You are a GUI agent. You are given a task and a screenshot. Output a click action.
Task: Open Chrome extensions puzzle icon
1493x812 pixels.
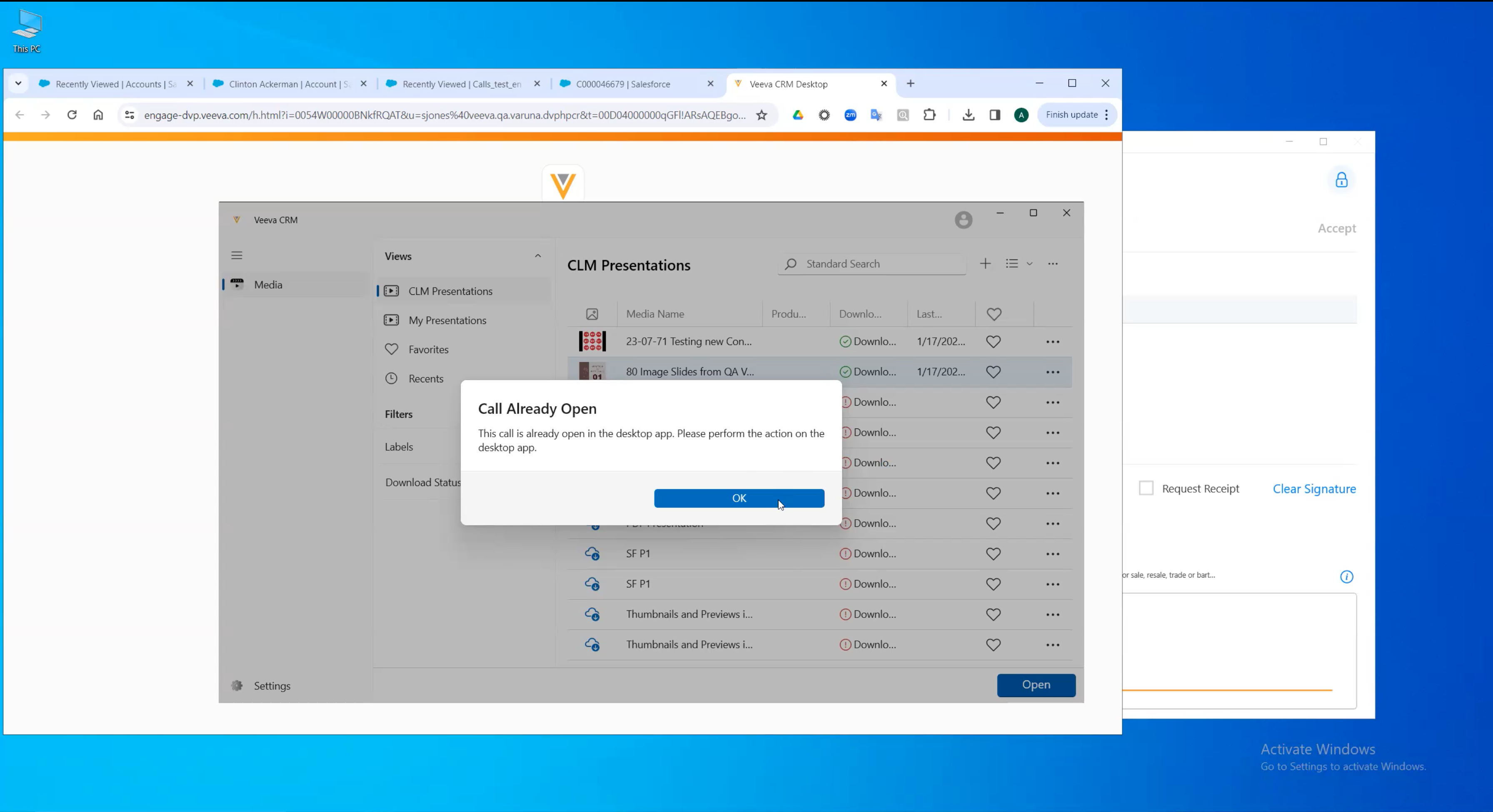pos(929,115)
